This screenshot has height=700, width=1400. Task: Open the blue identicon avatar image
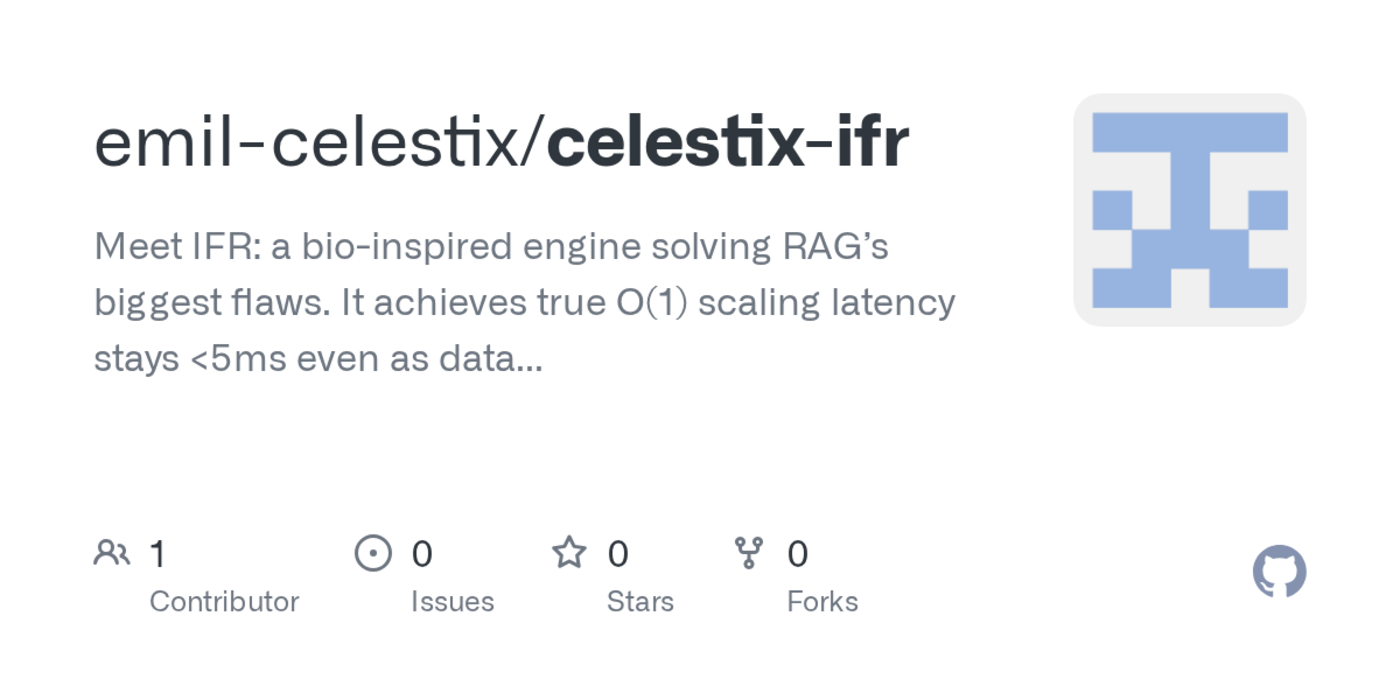(x=1189, y=210)
